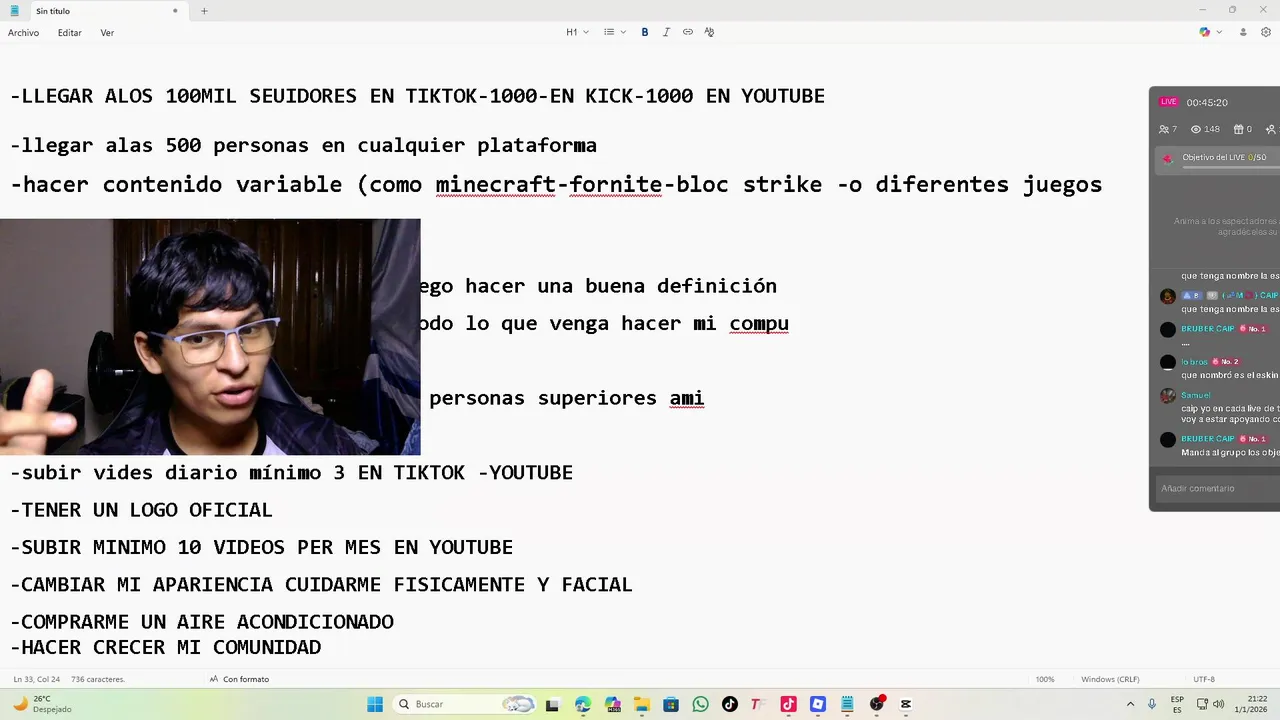Click the misspelled word minecraft in the text
Image resolution: width=1280 pixels, height=720 pixels.
495,185
